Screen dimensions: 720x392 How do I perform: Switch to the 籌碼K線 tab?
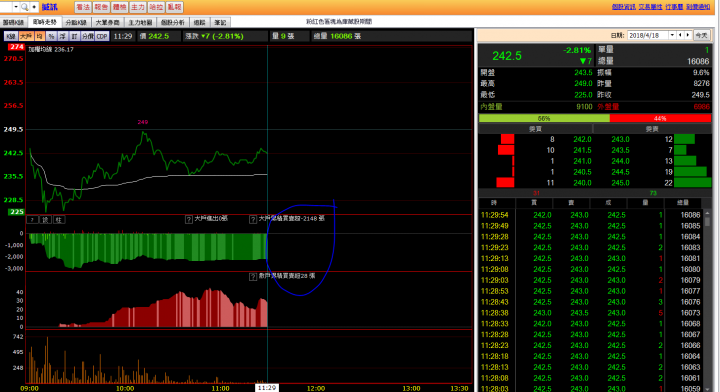click(x=13, y=22)
